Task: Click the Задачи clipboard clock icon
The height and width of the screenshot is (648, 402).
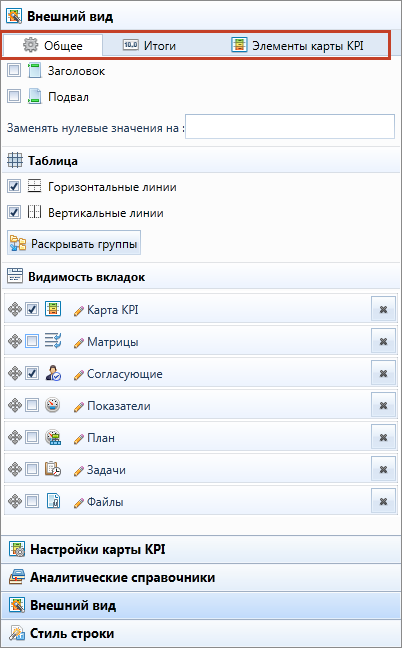Action: (53, 469)
